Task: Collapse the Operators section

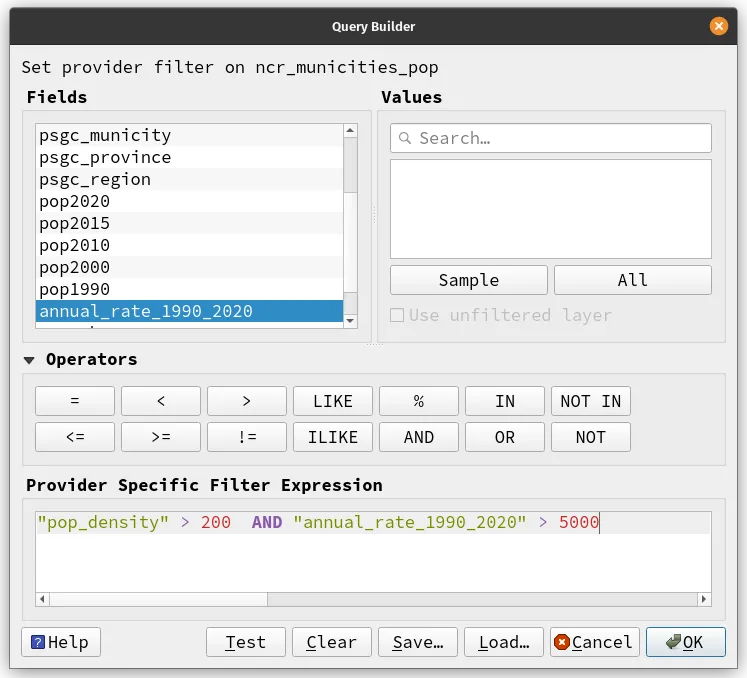Action: [28, 360]
